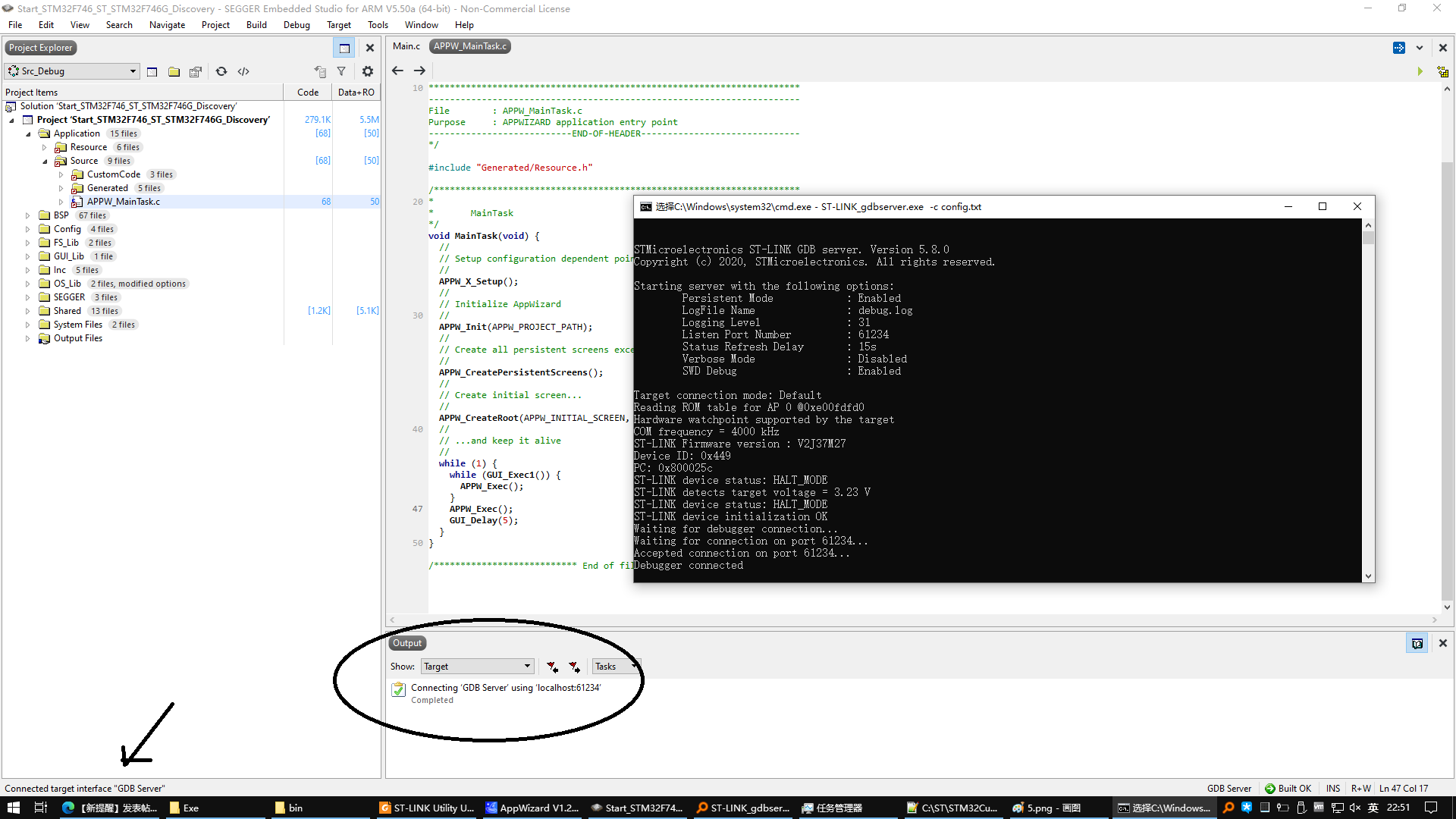The height and width of the screenshot is (819, 1456).
Task: Click the Code column header
Action: coord(308,93)
